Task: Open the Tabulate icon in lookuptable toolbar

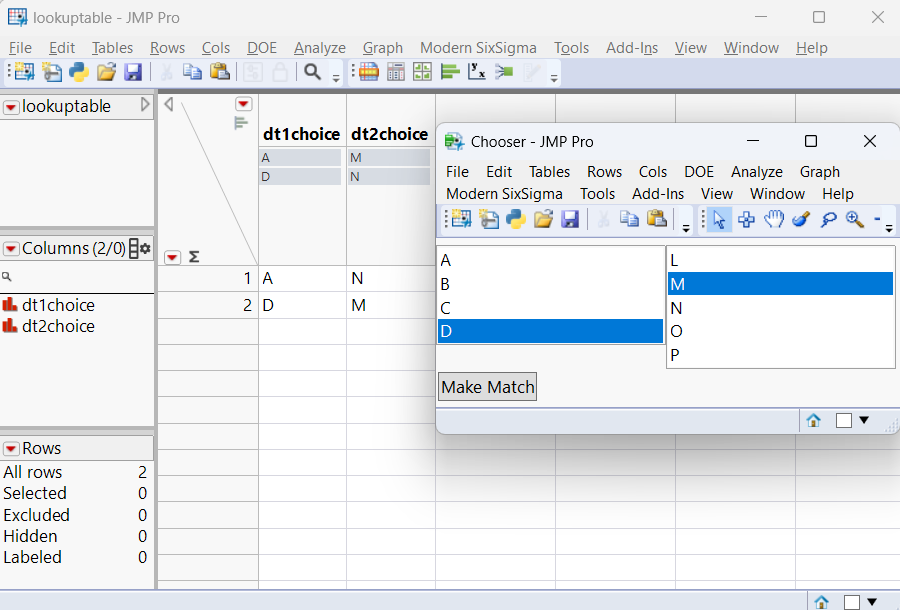Action: pyautogui.click(x=368, y=72)
